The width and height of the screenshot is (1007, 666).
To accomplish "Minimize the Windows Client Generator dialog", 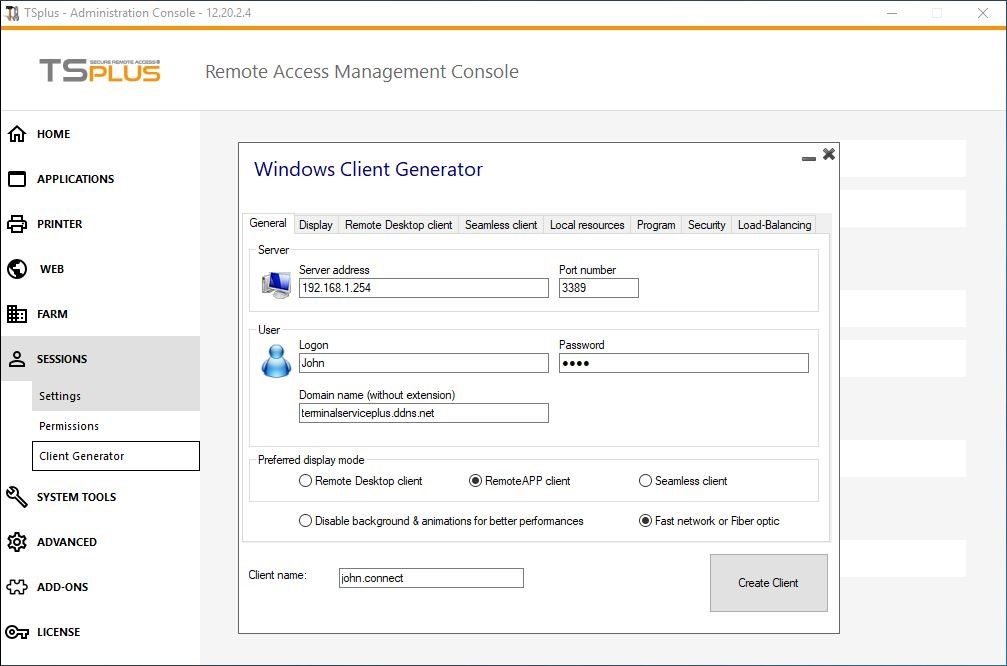I will click(809, 157).
